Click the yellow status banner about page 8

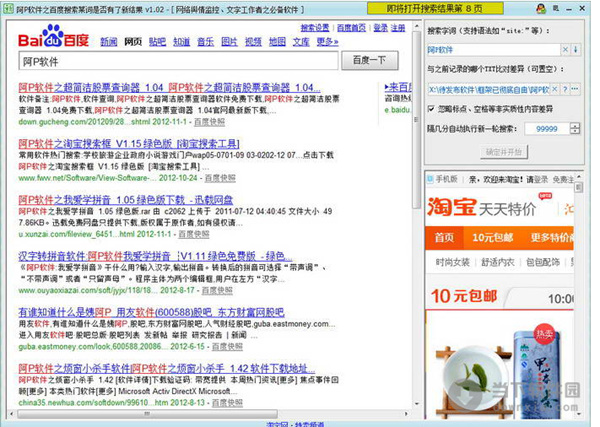click(435, 8)
